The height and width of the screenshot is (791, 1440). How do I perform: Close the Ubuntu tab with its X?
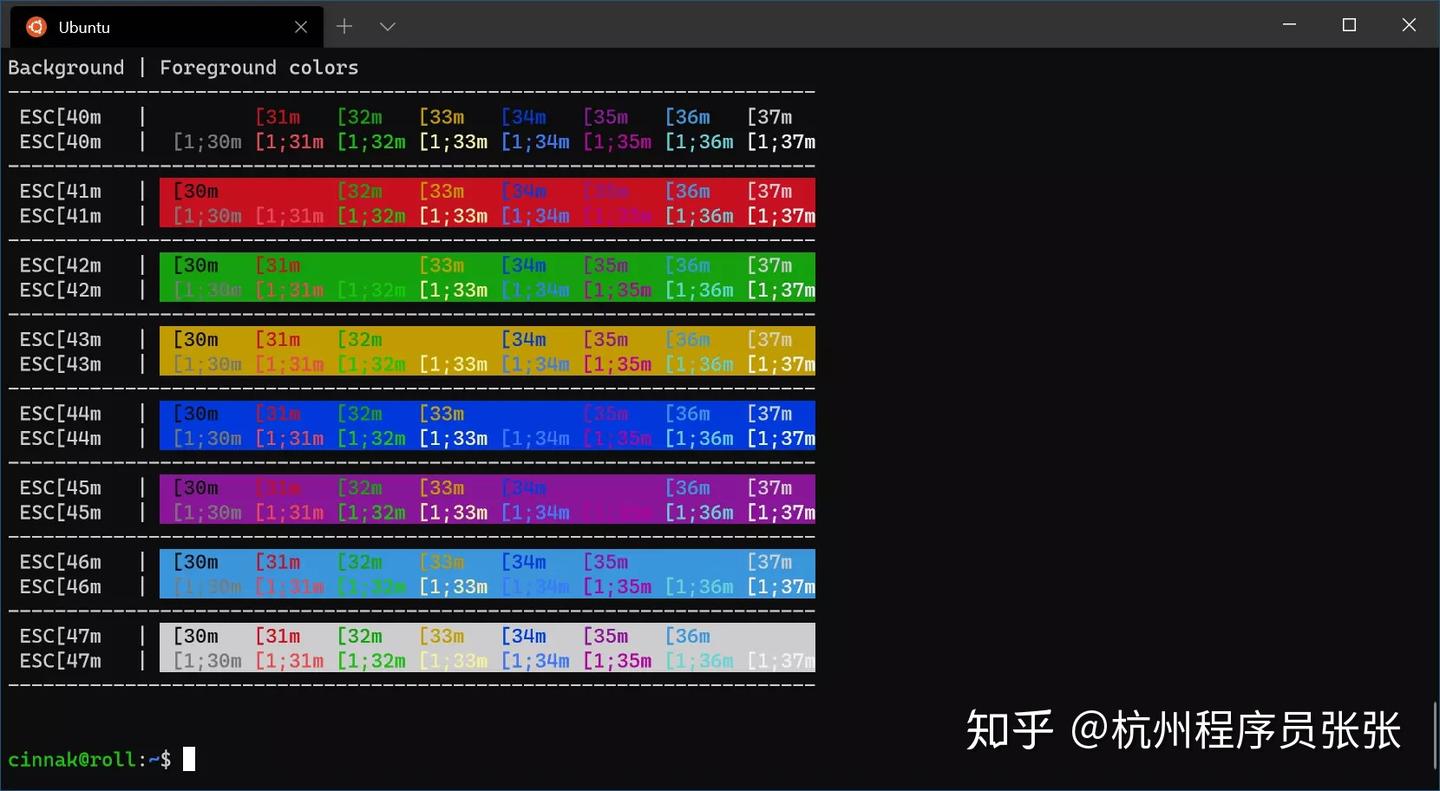click(x=301, y=27)
